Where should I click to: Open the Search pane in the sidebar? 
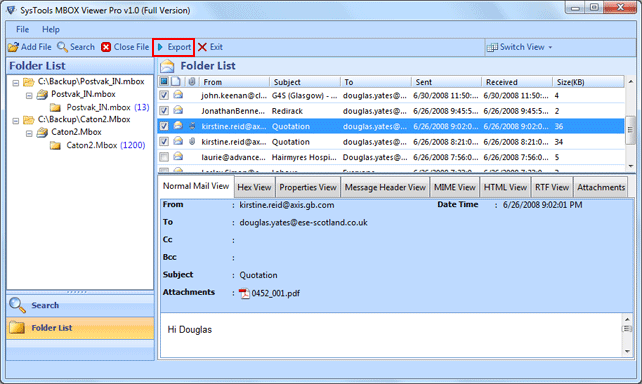coord(80,305)
